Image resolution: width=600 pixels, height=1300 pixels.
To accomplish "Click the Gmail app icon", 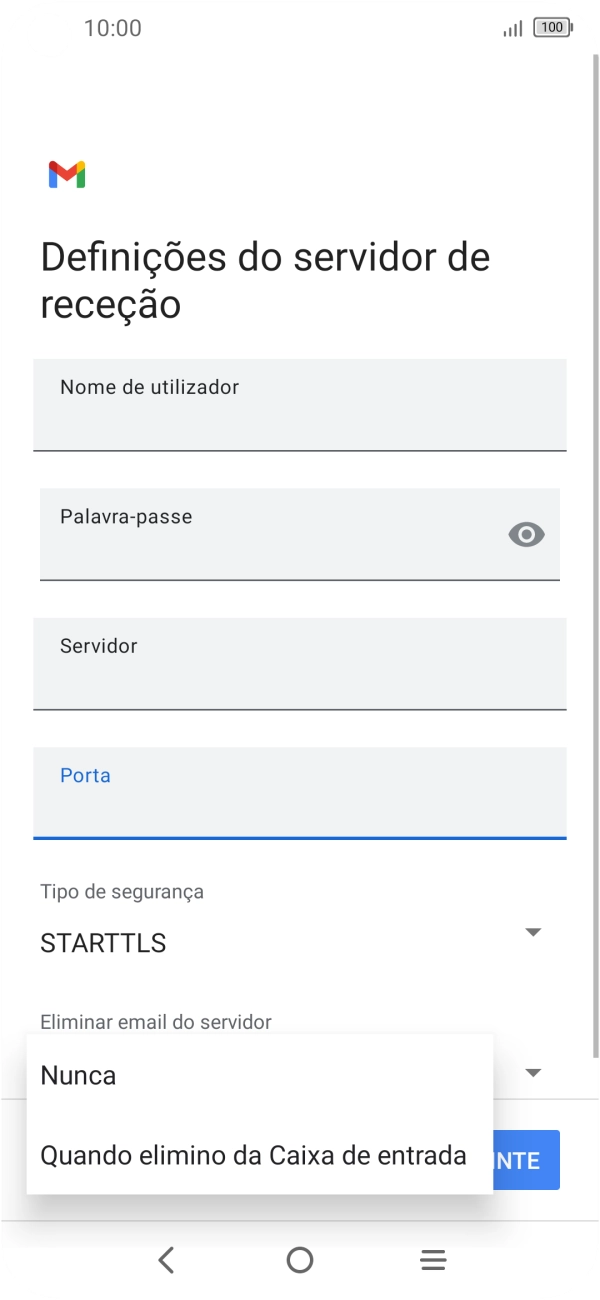I will (x=67, y=173).
